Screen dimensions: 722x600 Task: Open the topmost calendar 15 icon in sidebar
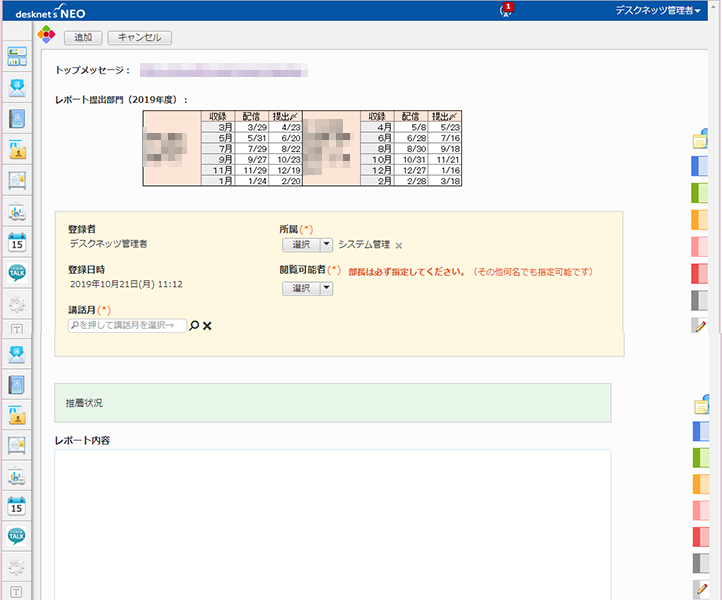(x=16, y=241)
